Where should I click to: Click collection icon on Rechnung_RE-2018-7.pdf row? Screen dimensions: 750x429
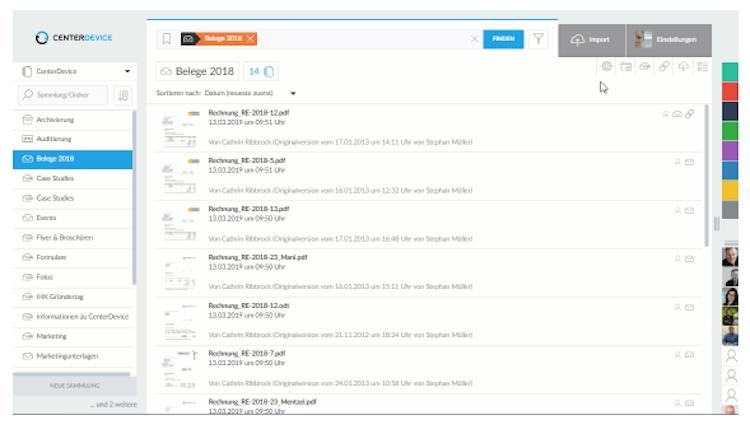click(689, 355)
